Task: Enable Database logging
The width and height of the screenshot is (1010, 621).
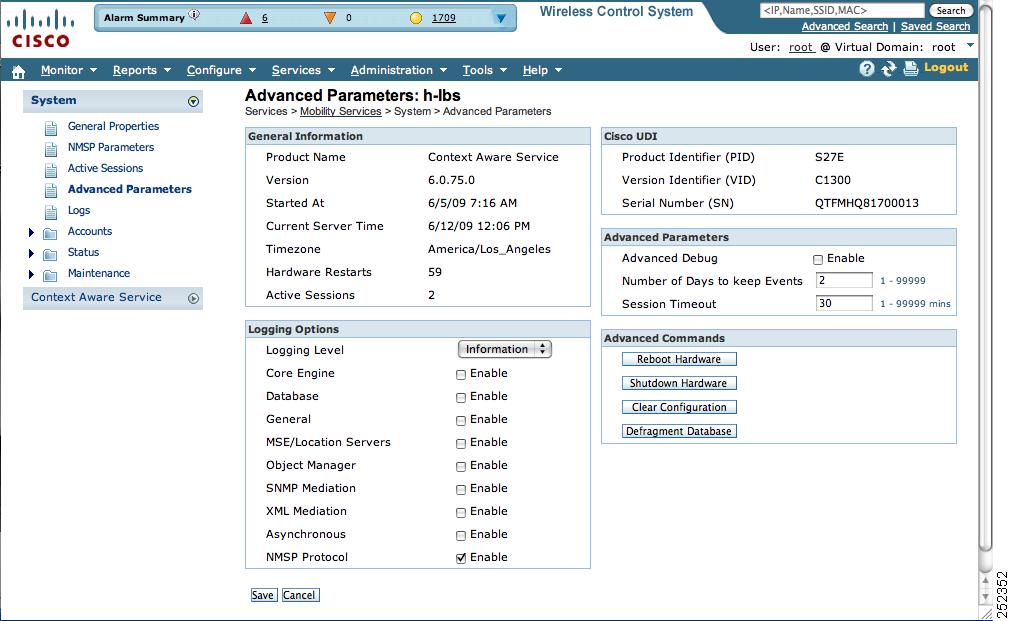Action: [460, 396]
